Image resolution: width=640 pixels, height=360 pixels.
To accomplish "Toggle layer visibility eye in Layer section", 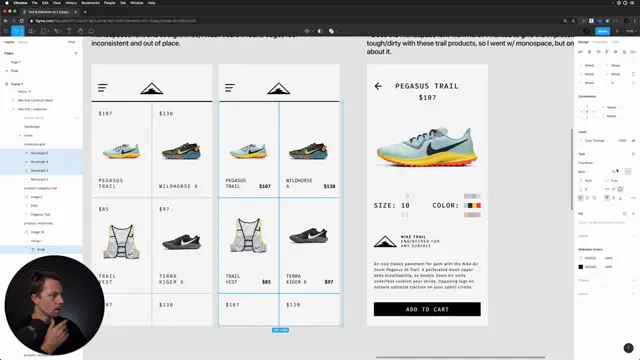I will (633, 140).
